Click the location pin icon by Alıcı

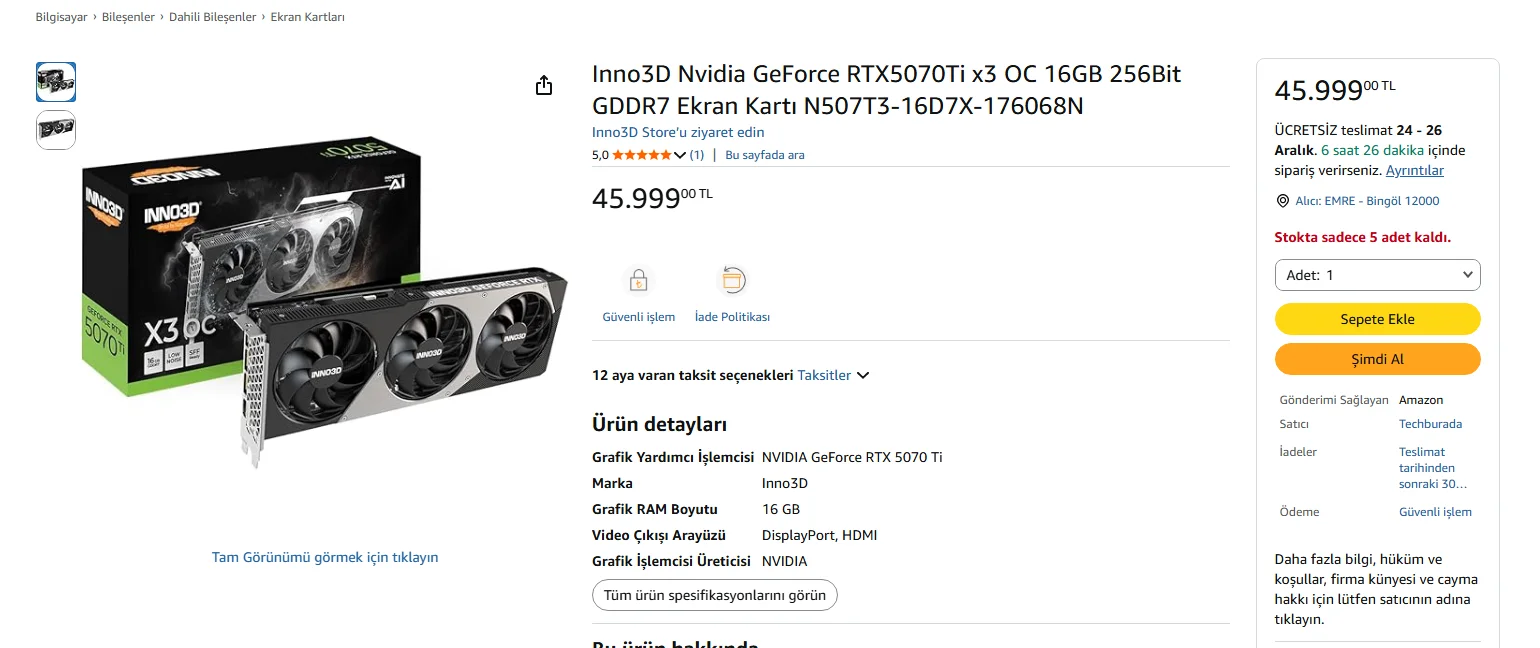tap(1283, 201)
